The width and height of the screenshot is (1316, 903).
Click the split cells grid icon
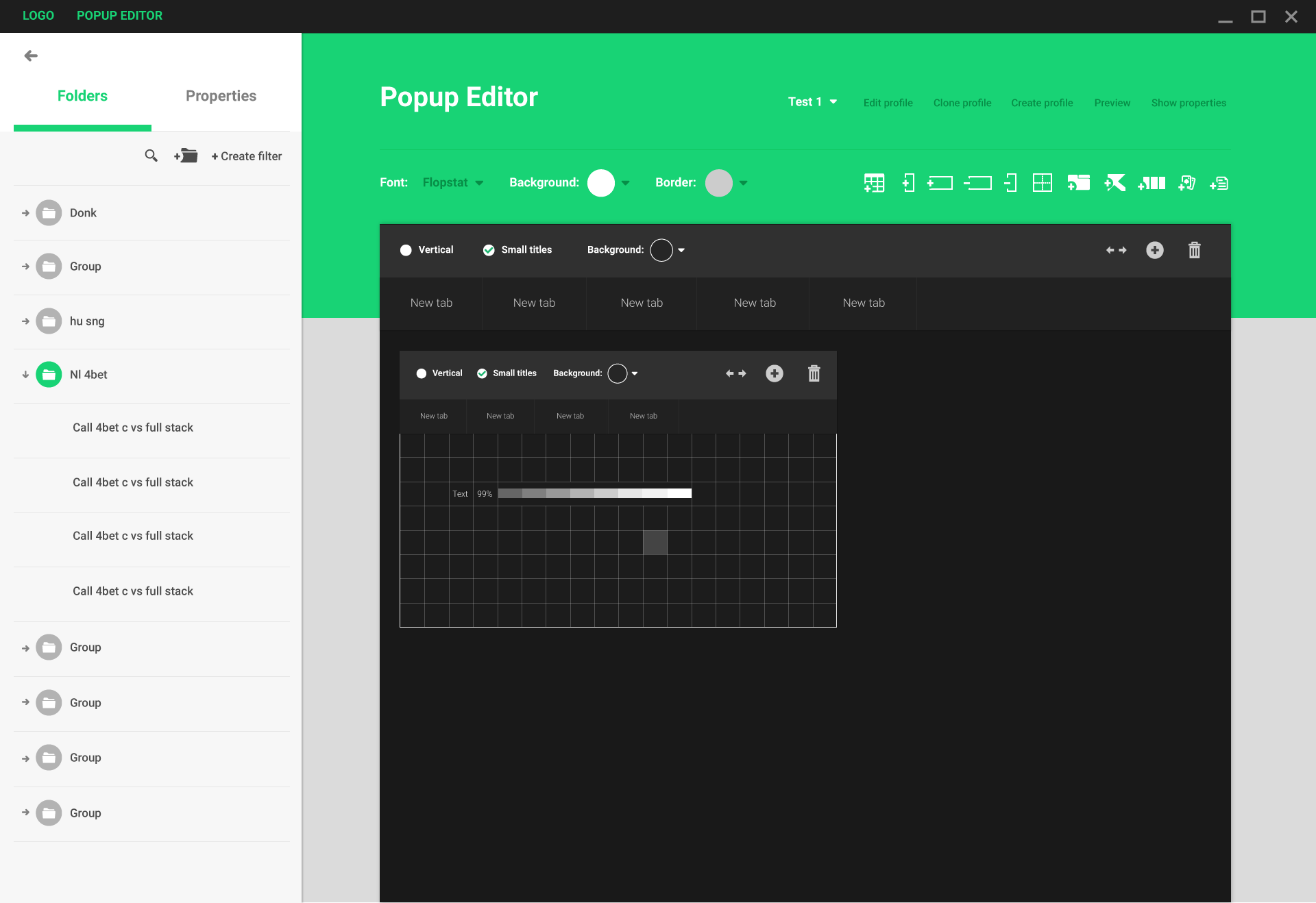pos(1042,183)
